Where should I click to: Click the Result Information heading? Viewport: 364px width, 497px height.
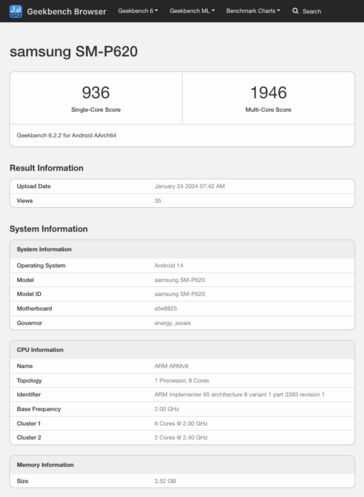point(46,168)
